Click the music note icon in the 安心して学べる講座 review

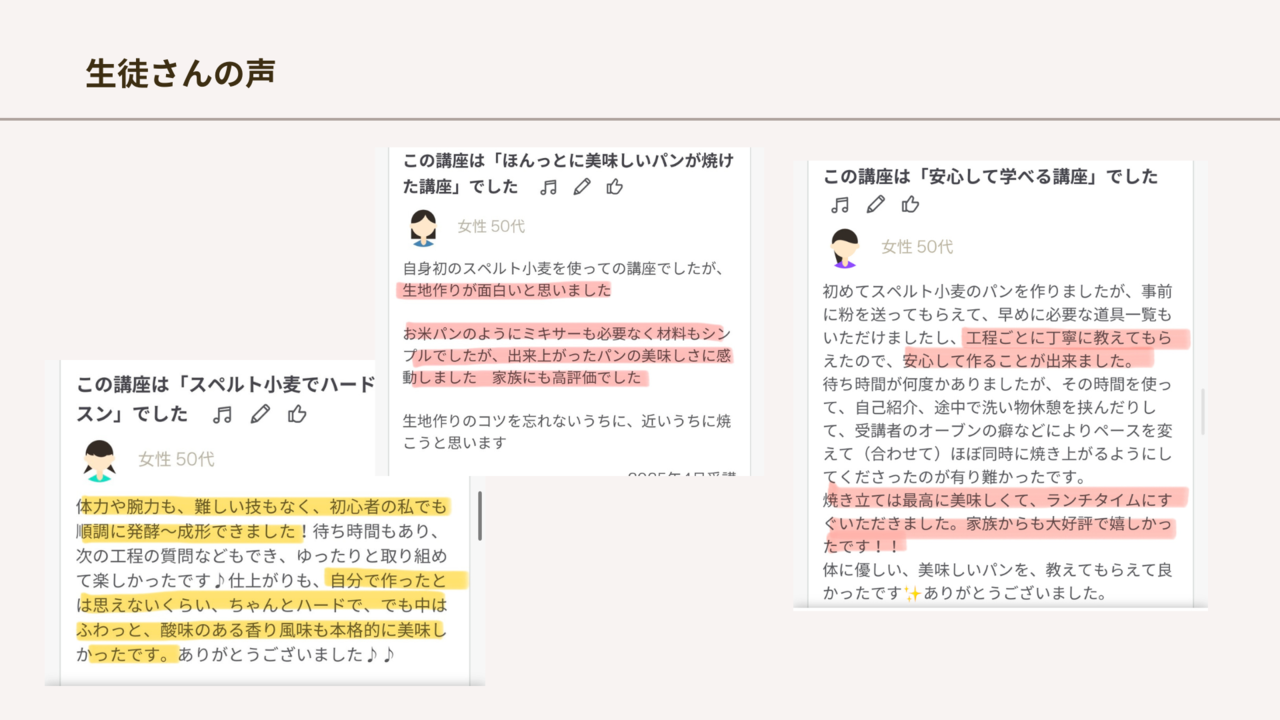point(840,205)
